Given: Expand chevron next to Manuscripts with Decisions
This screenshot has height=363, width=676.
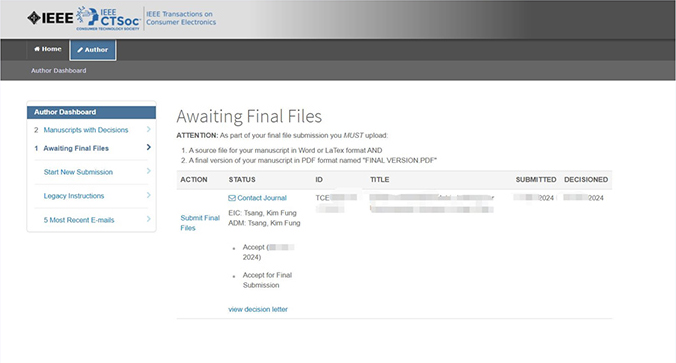Looking at the screenshot, I should click(x=148, y=129).
